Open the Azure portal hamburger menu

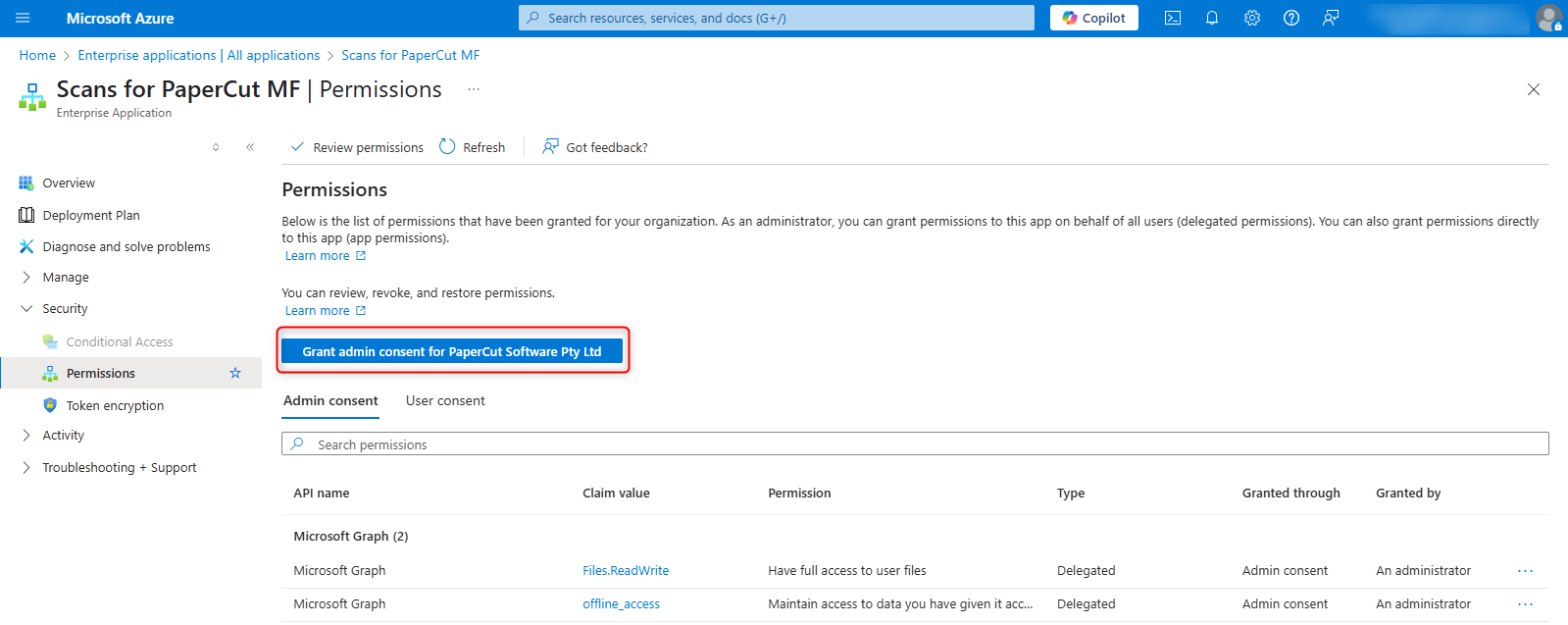tap(23, 18)
